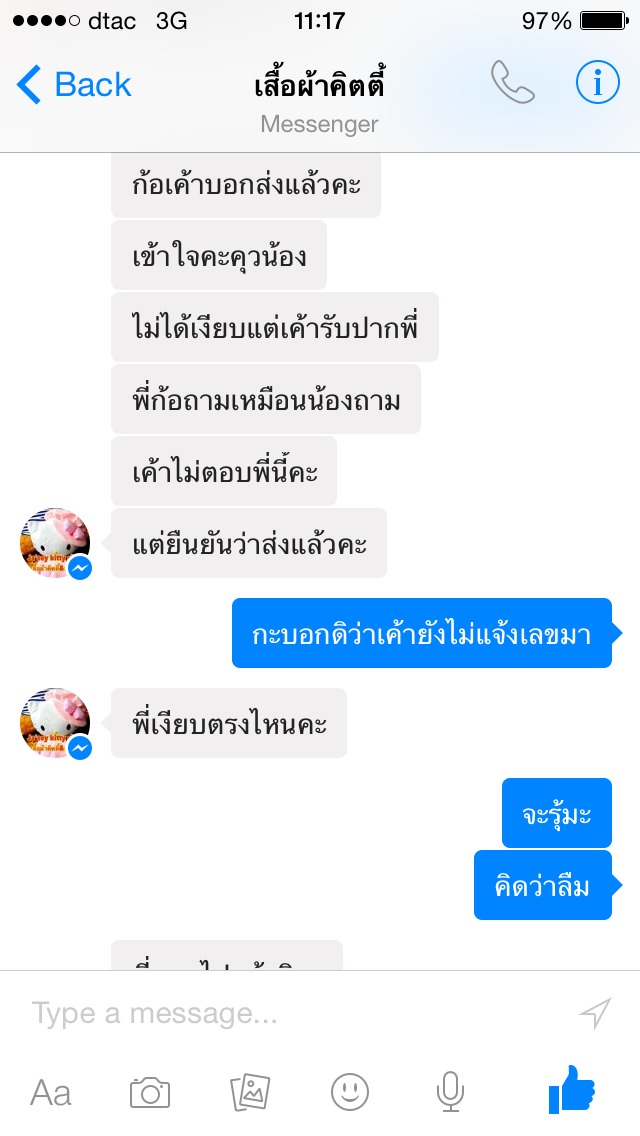Select the blue message คิดว่าลืม

[543, 885]
